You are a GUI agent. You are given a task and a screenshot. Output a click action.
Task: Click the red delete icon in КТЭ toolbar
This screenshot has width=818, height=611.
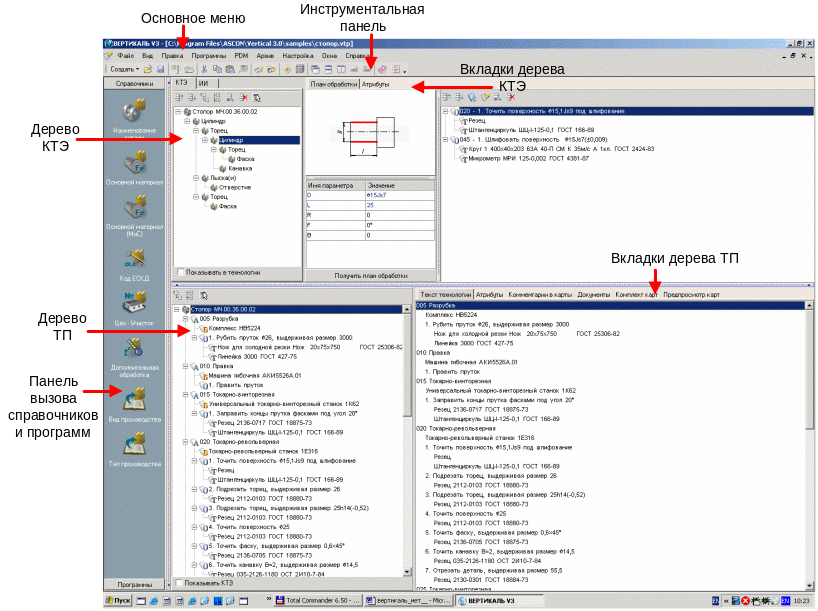click(243, 98)
